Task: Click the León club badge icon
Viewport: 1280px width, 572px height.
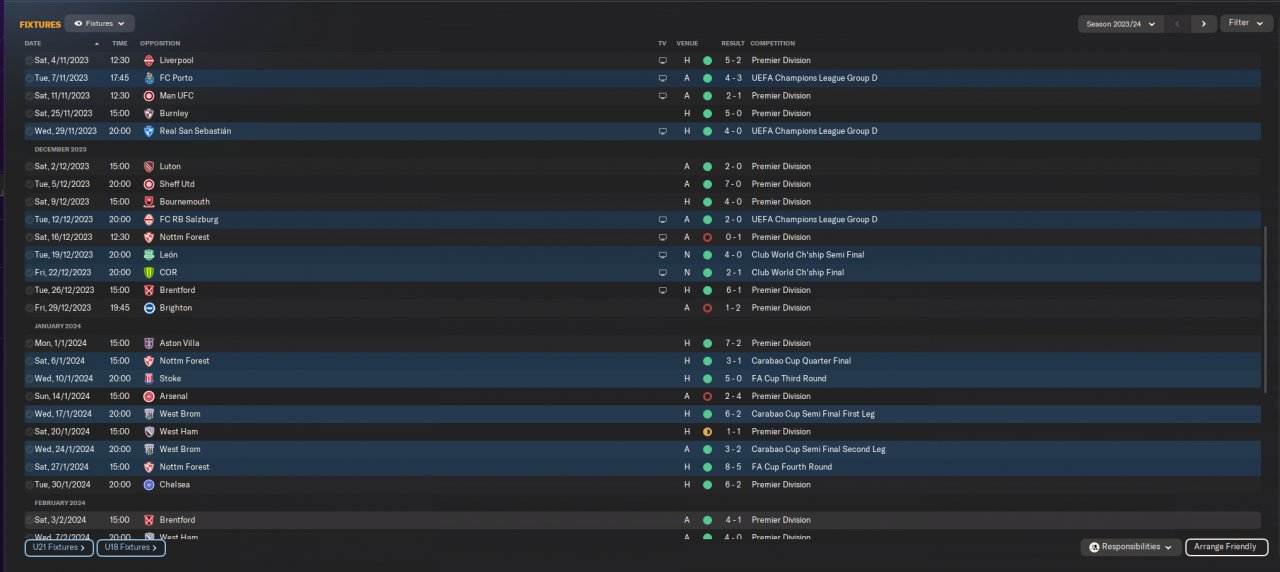Action: [x=149, y=255]
